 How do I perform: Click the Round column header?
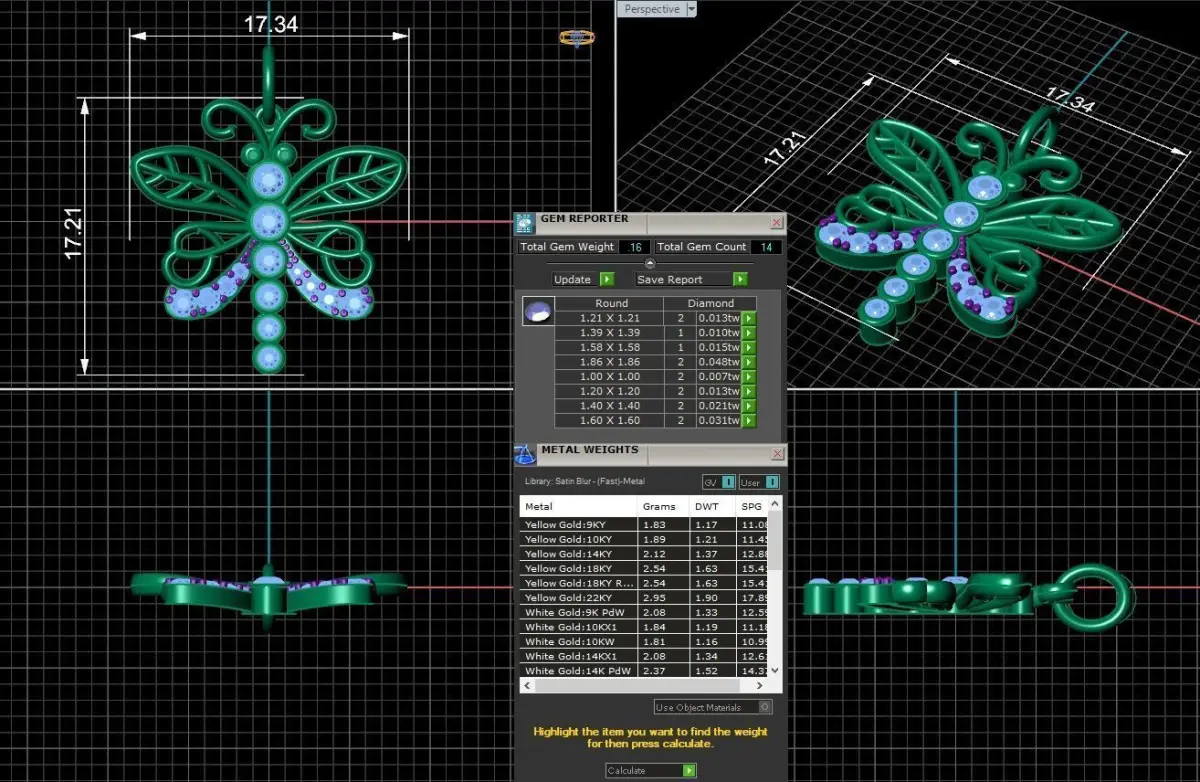coord(610,303)
